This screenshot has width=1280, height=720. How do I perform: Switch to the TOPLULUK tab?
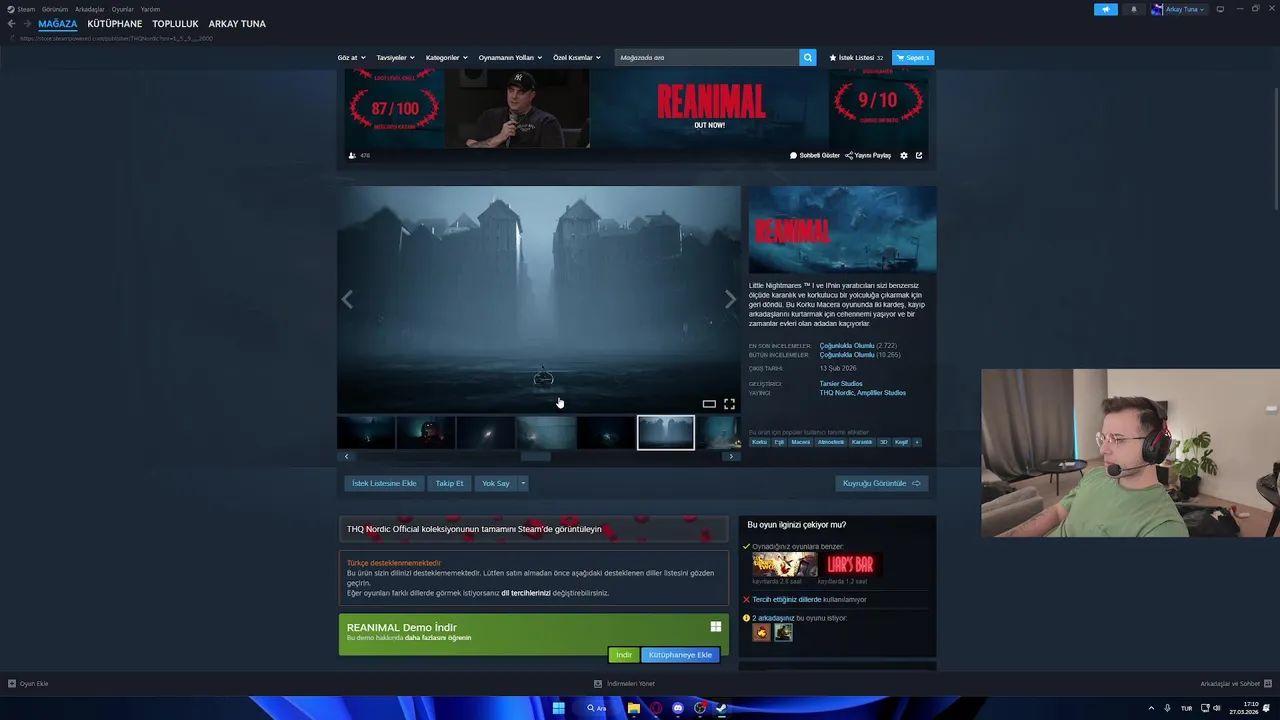click(x=175, y=24)
